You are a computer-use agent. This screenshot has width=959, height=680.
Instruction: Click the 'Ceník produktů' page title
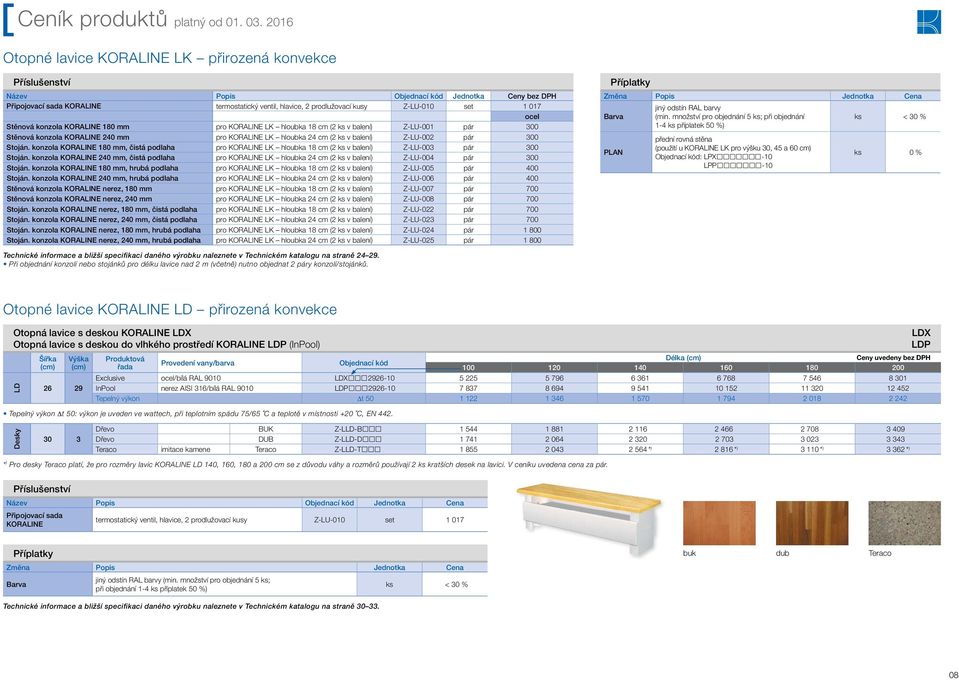click(x=92, y=20)
